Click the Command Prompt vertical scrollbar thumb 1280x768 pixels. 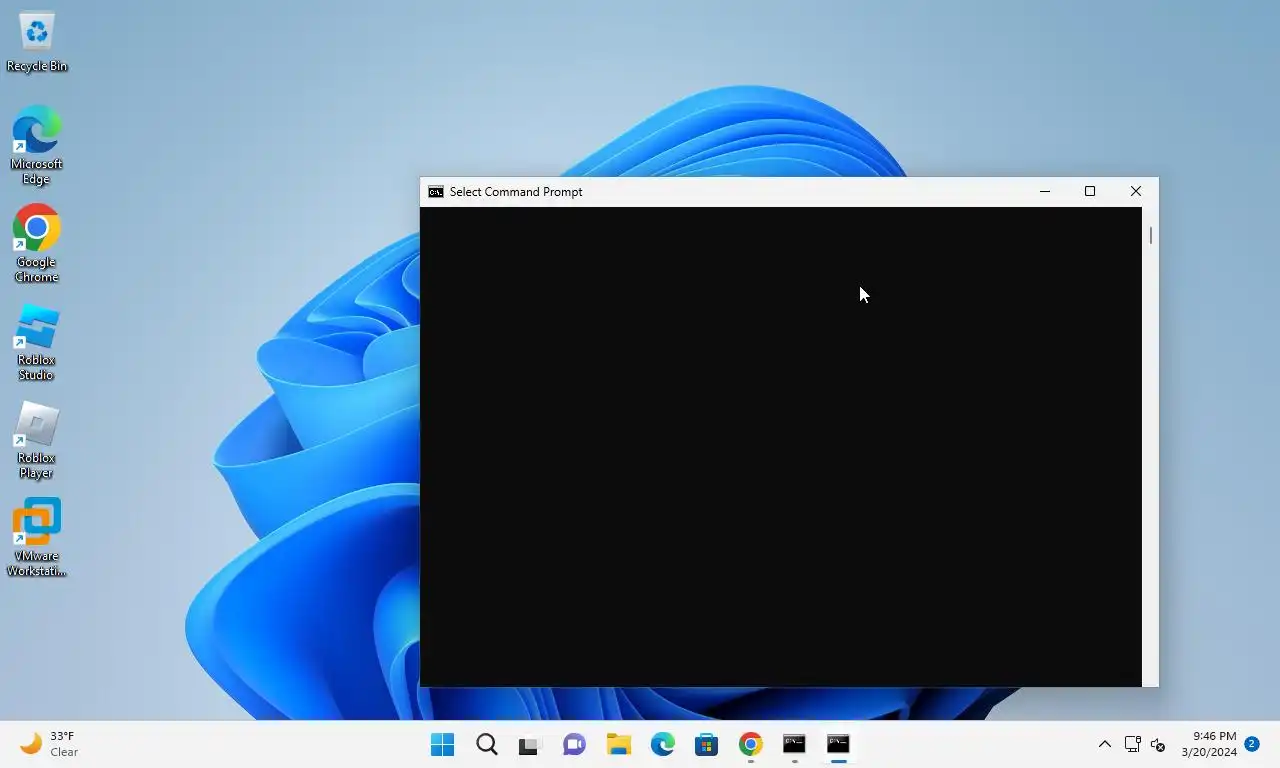(1151, 236)
